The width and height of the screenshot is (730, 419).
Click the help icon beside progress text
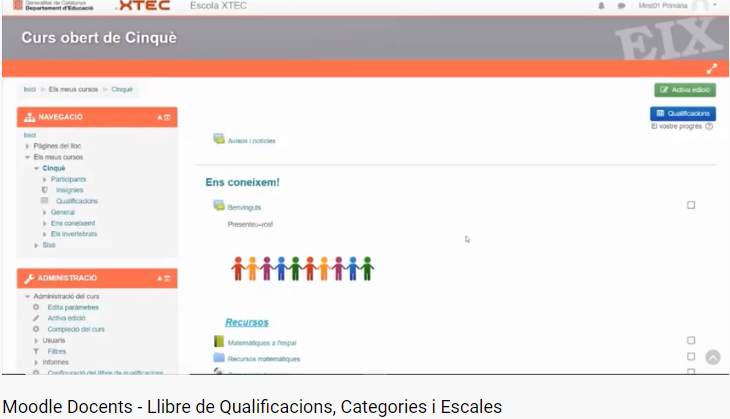[709, 127]
